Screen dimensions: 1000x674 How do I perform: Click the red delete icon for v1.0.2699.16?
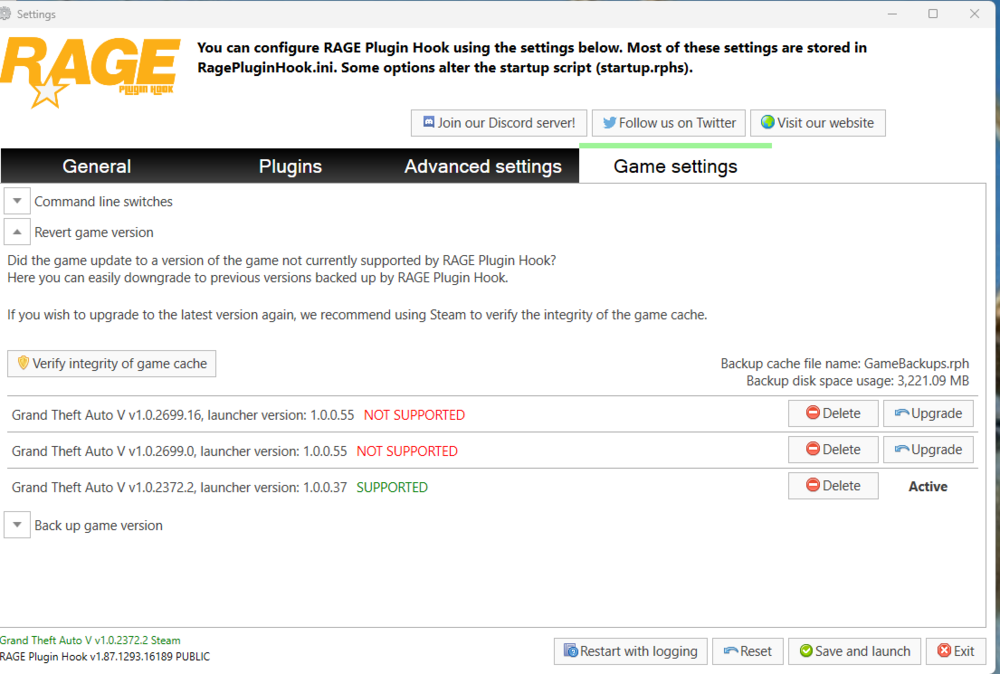tap(812, 413)
